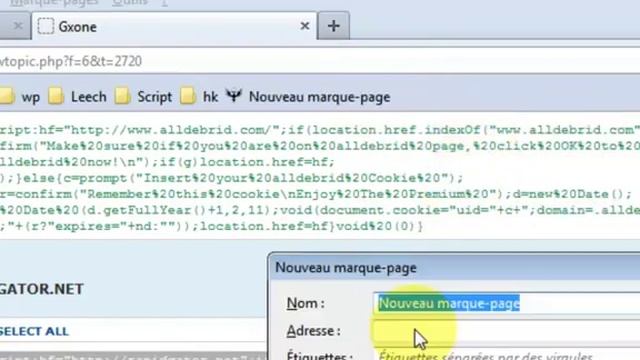Open a new tab with plus button

pyautogui.click(x=333, y=26)
